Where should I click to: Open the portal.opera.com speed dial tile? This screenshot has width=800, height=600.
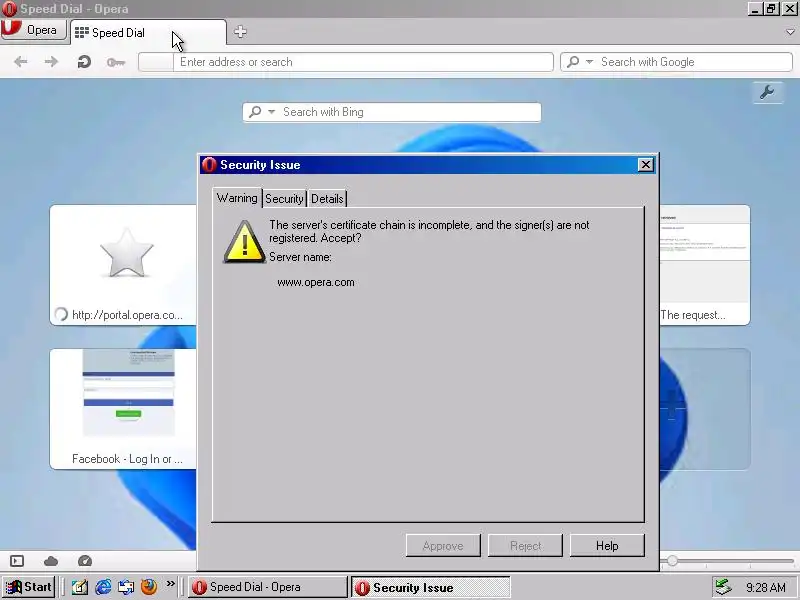[x=123, y=265]
